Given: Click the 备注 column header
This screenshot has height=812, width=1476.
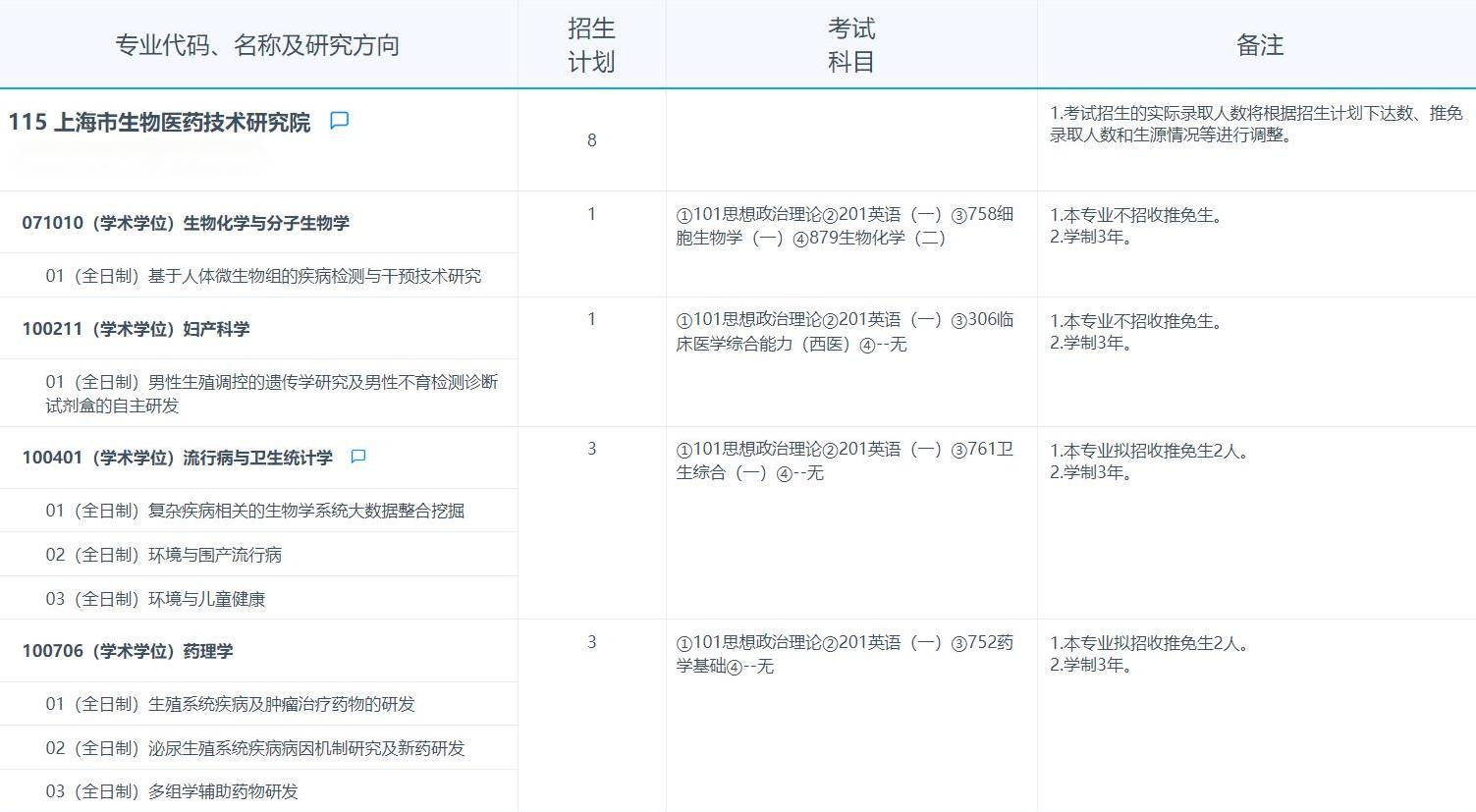Looking at the screenshot, I should [x=1260, y=44].
